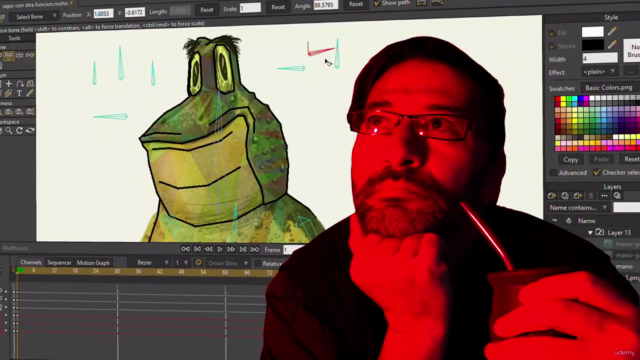Image resolution: width=640 pixels, height=360 pixels.
Task: Toggle the Show path checkbox
Action: [x=377, y=3]
